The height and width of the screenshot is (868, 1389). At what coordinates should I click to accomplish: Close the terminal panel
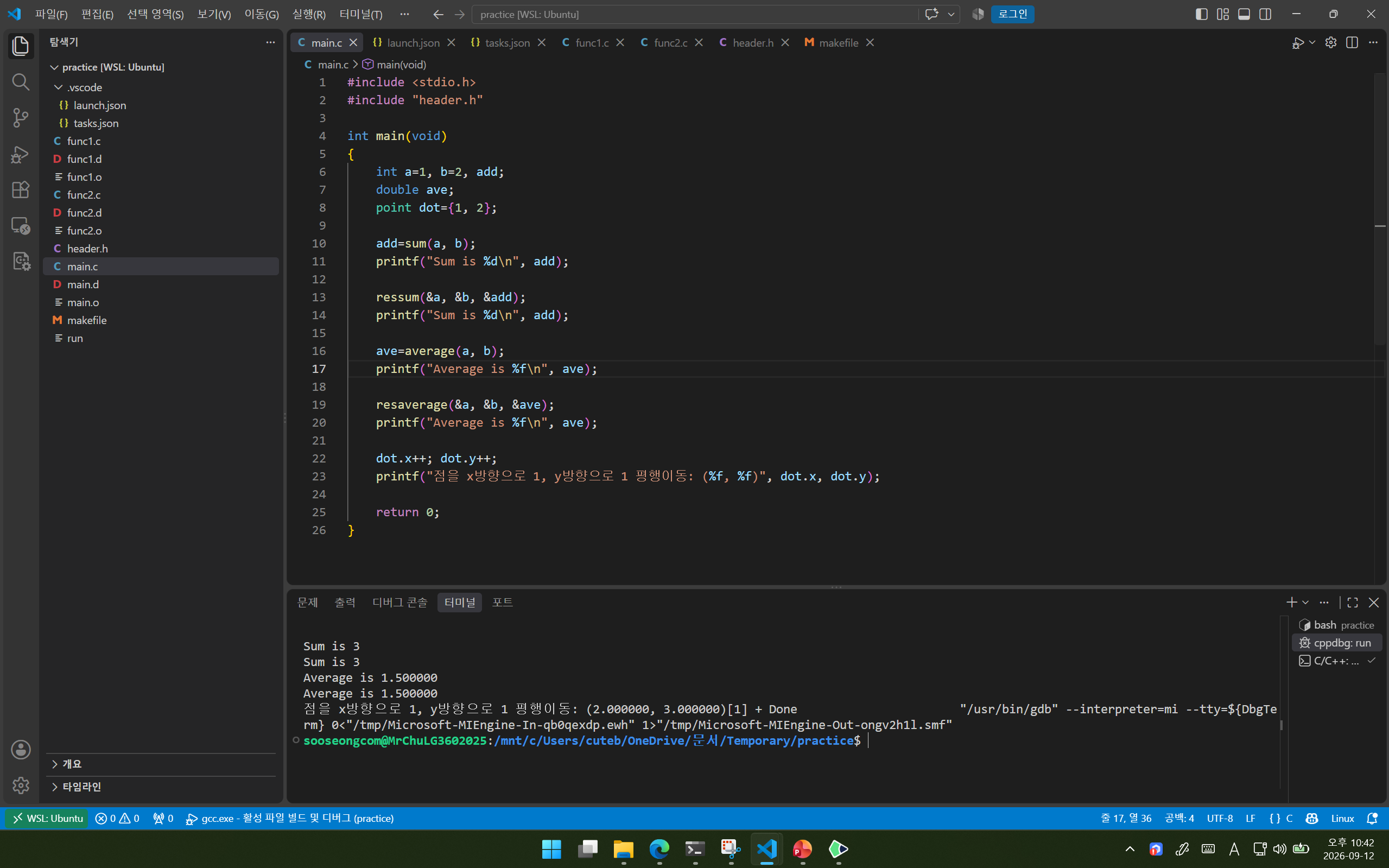pyautogui.click(x=1373, y=602)
